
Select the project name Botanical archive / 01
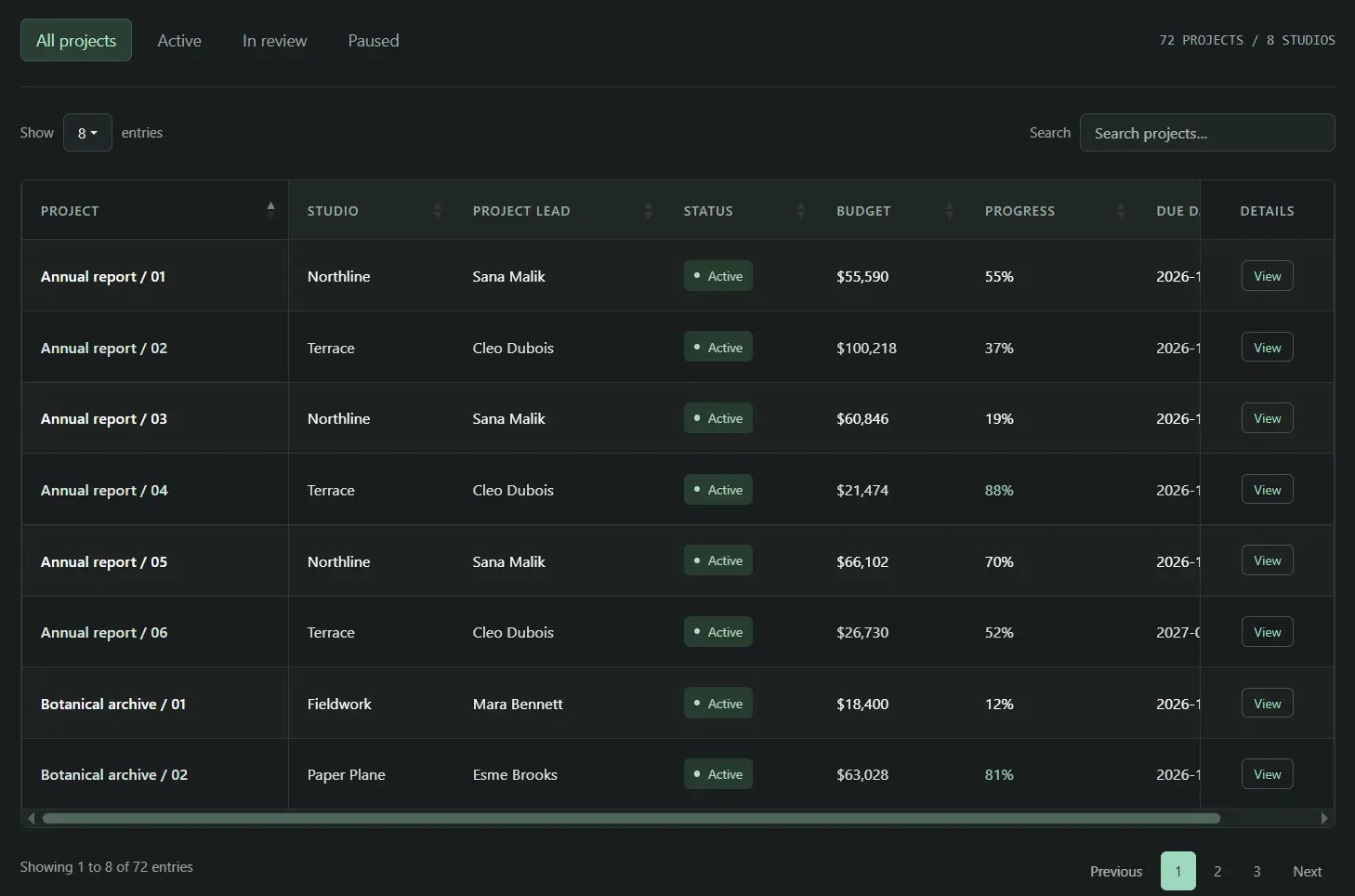113,704
